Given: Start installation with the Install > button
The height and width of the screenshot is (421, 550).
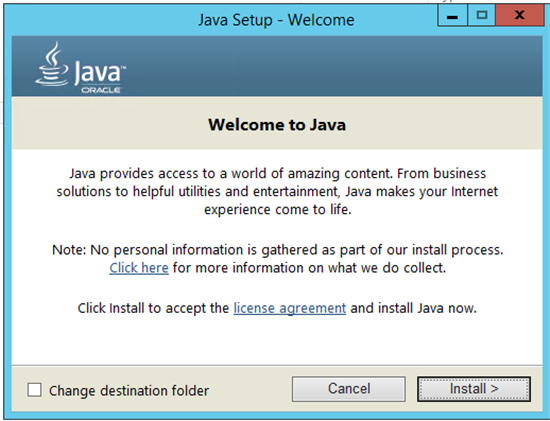Looking at the screenshot, I should coord(474,389).
